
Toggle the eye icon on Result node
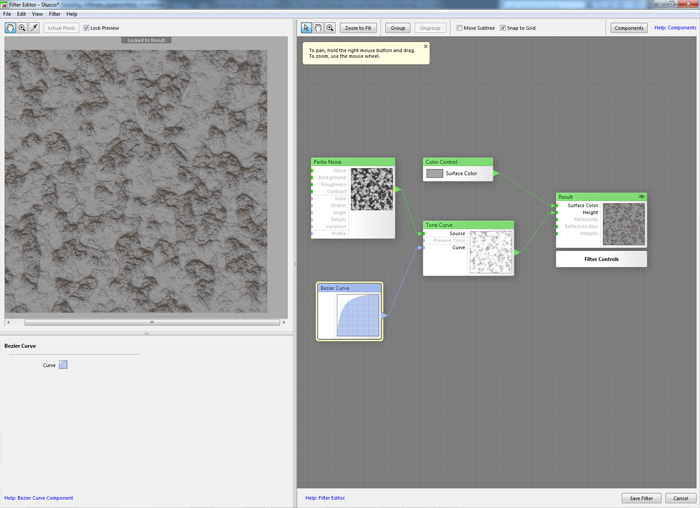(x=641, y=197)
